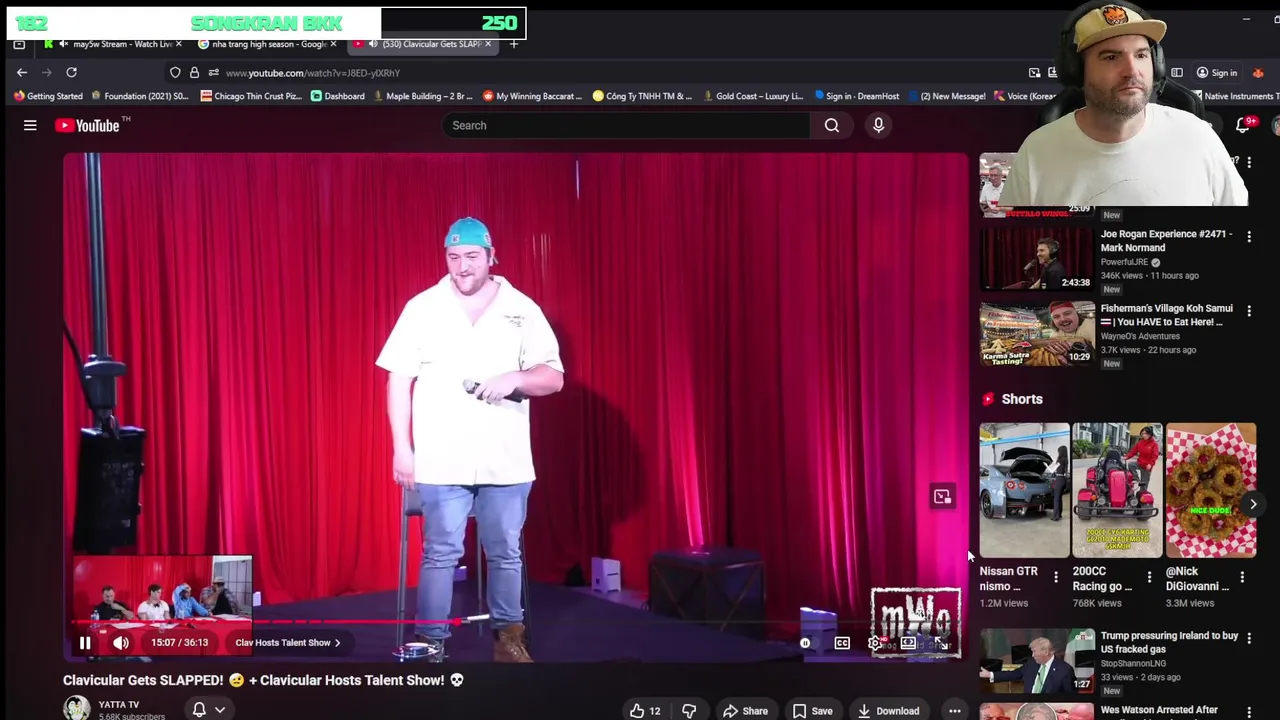1280x720 pixels.
Task: Open options for Fisherman's Village video
Action: [1249, 311]
